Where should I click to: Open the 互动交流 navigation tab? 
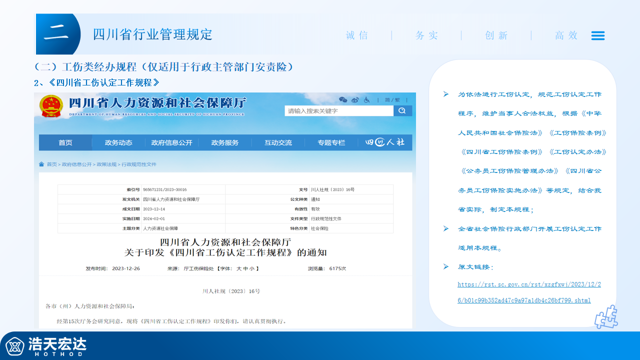click(278, 142)
